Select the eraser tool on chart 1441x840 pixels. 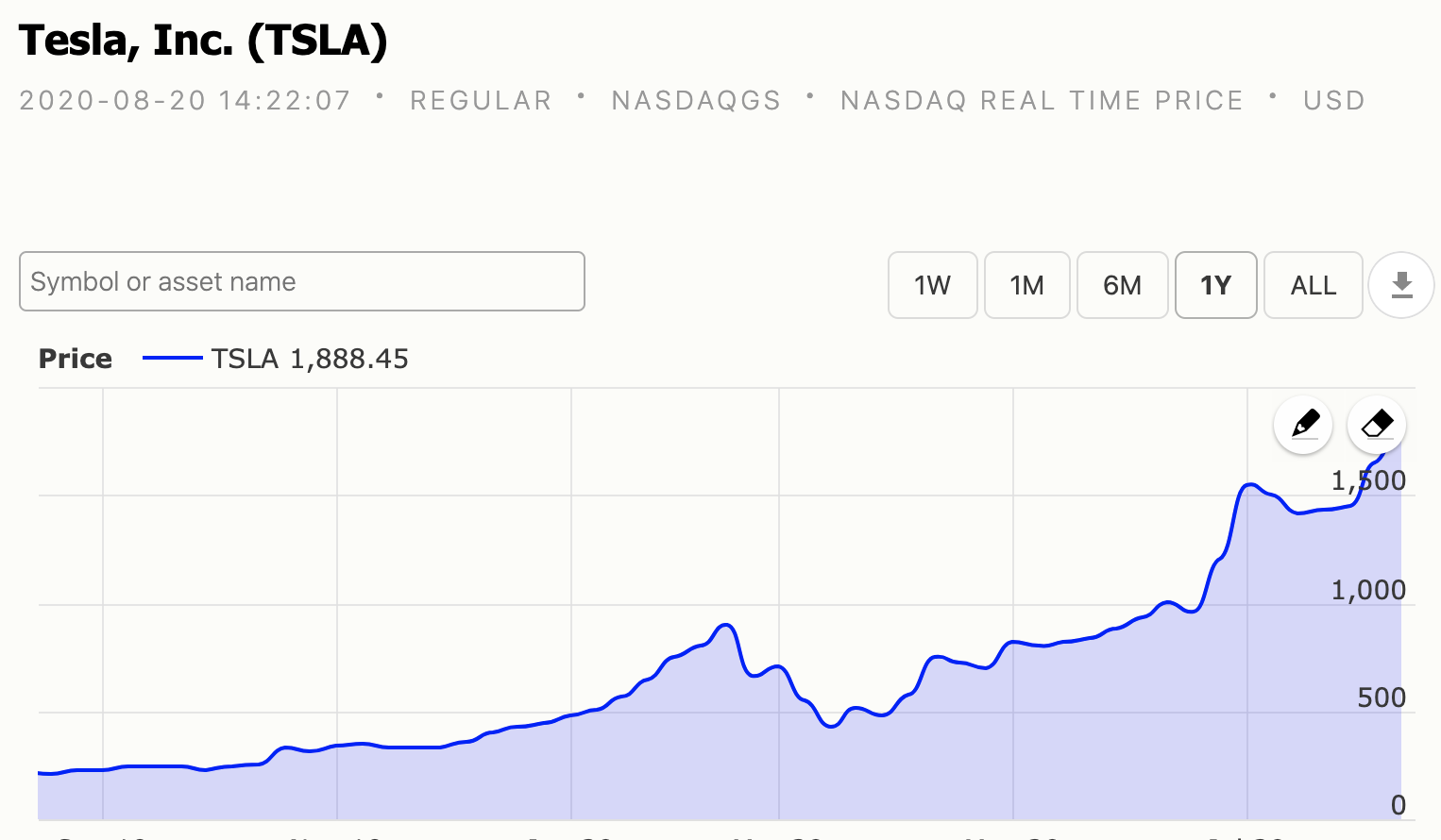(x=1377, y=425)
